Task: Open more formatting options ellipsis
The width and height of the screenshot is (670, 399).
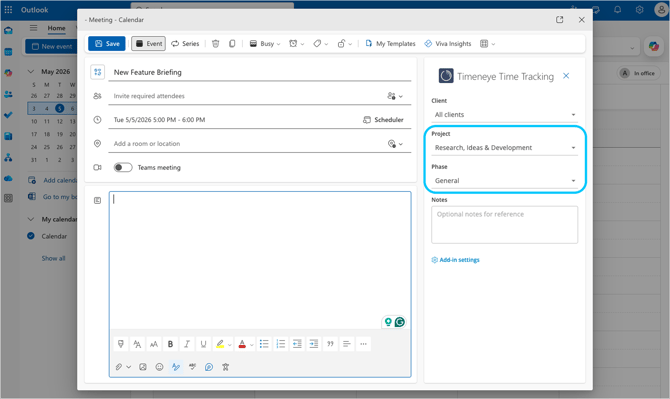Action: (x=363, y=344)
